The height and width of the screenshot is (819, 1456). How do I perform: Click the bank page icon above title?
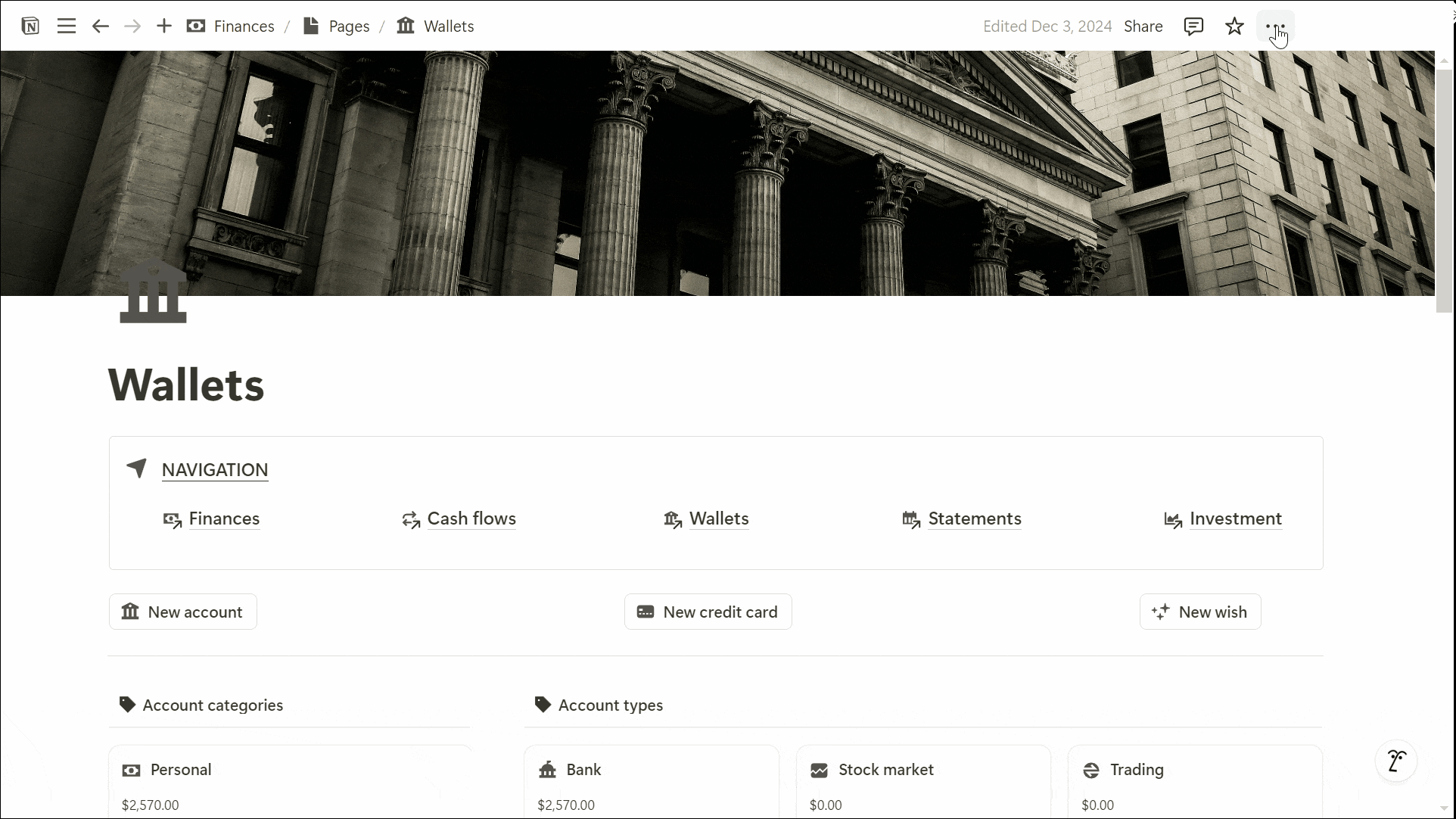point(153,291)
